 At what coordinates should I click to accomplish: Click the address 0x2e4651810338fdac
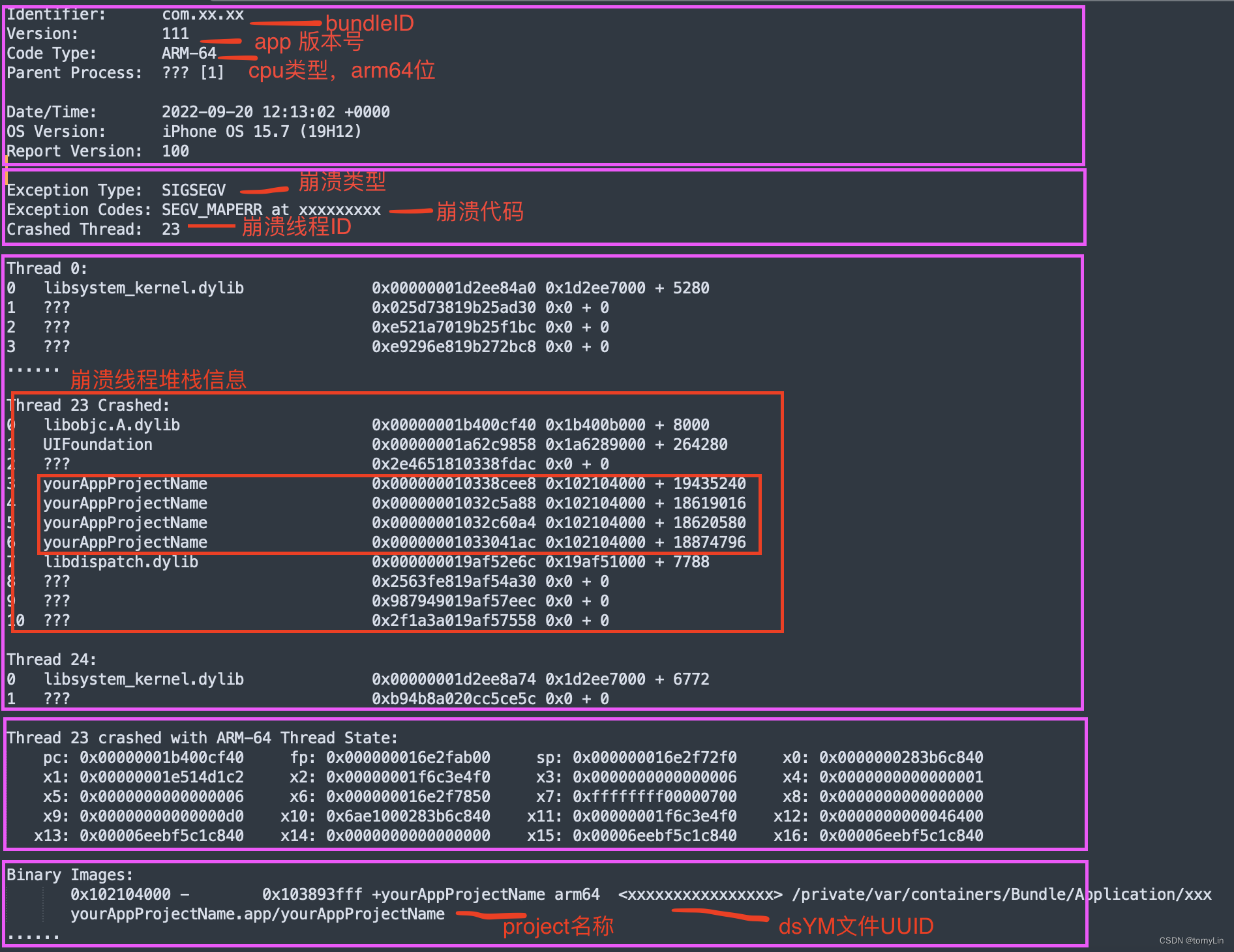[454, 464]
